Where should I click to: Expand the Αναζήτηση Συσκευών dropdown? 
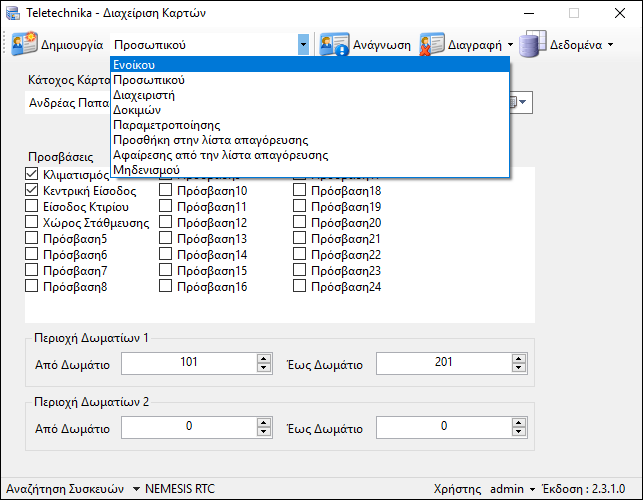[136, 489]
